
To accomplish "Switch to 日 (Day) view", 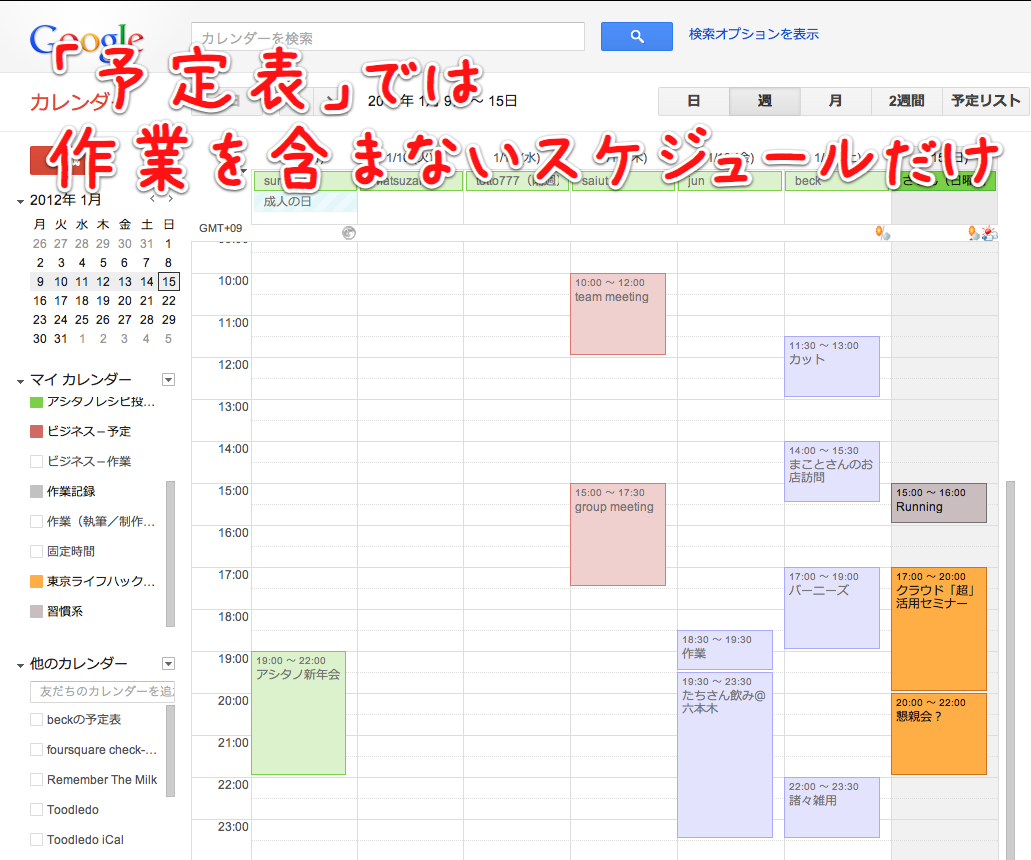I will pos(694,101).
